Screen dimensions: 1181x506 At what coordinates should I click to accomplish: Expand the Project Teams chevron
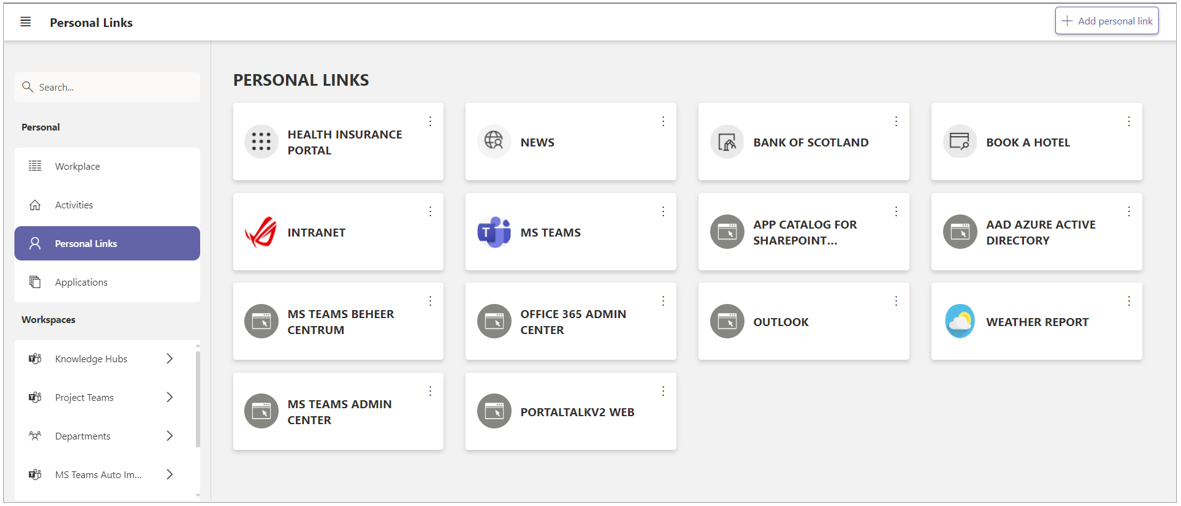coord(169,397)
